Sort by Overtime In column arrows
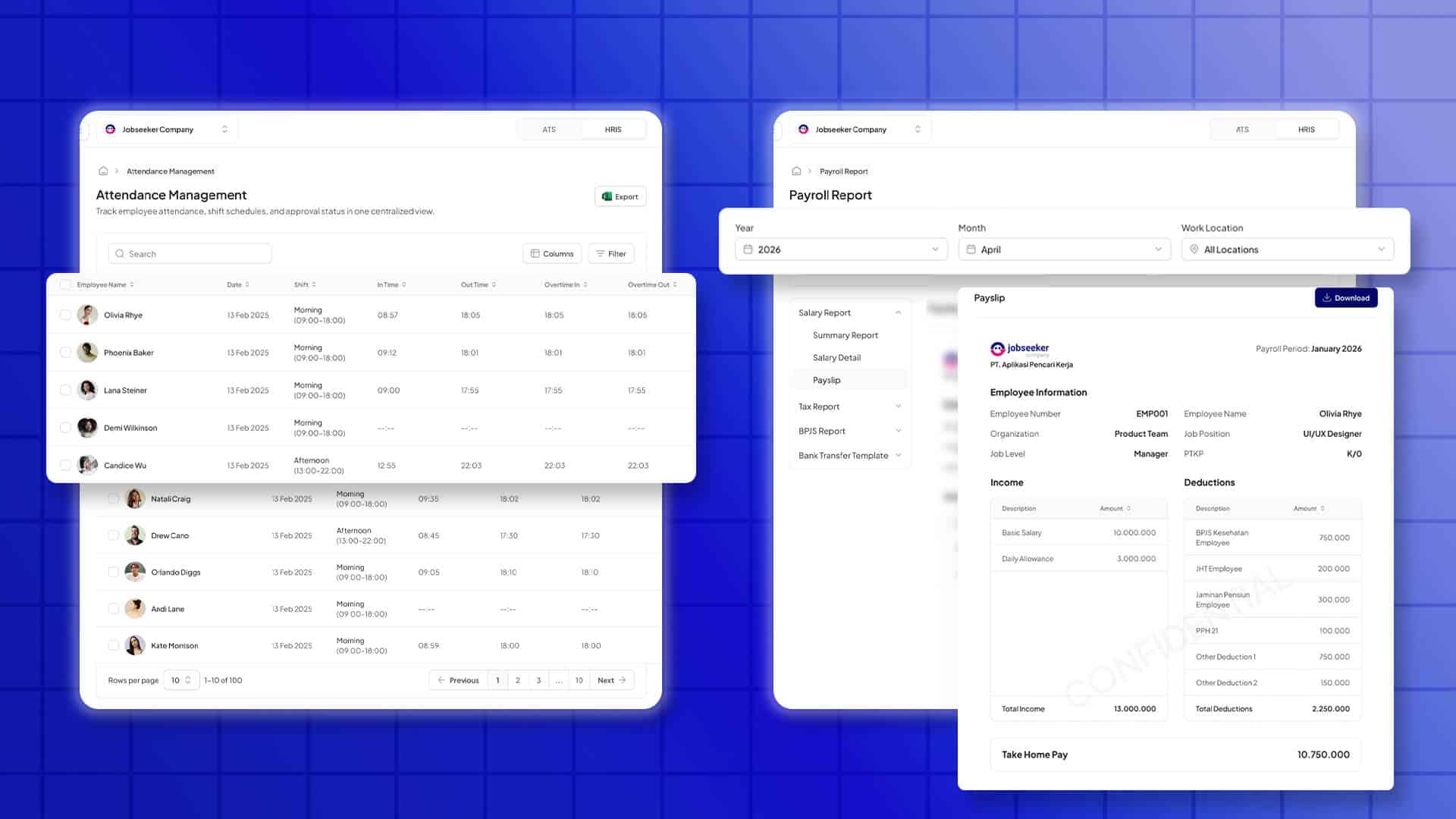 coord(585,285)
